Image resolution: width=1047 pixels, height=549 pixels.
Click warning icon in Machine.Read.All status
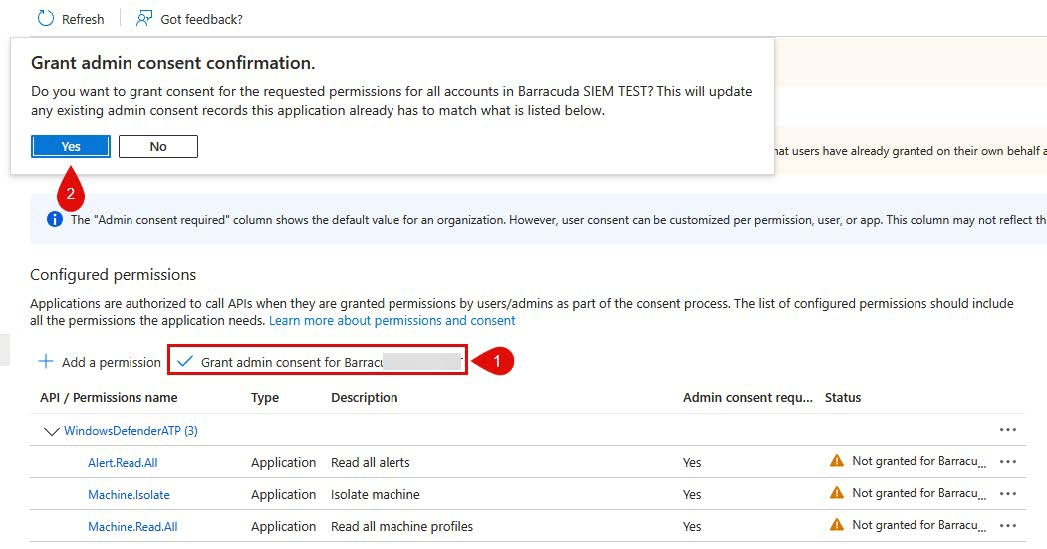click(836, 524)
